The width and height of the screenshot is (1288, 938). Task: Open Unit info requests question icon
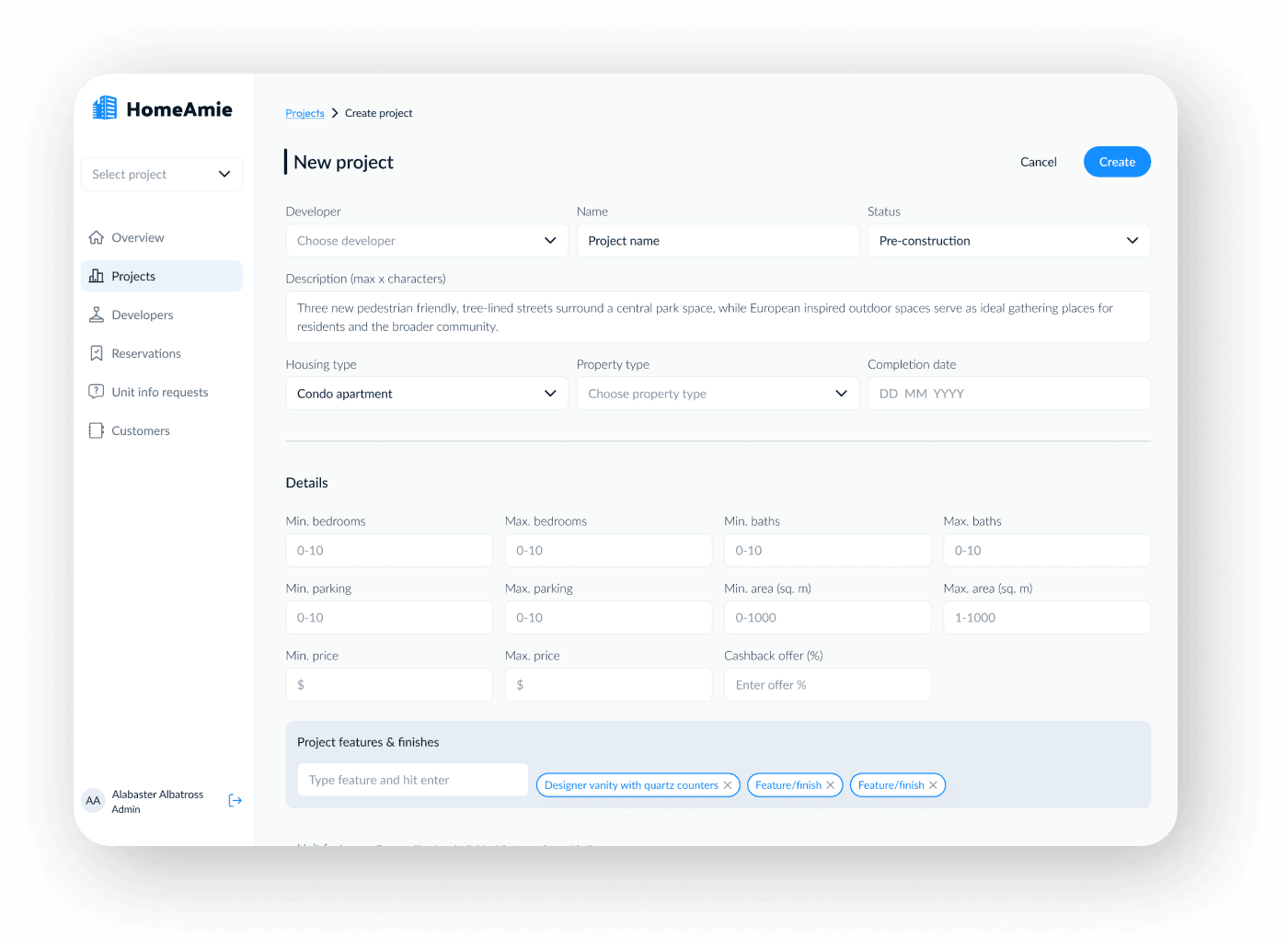[97, 391]
